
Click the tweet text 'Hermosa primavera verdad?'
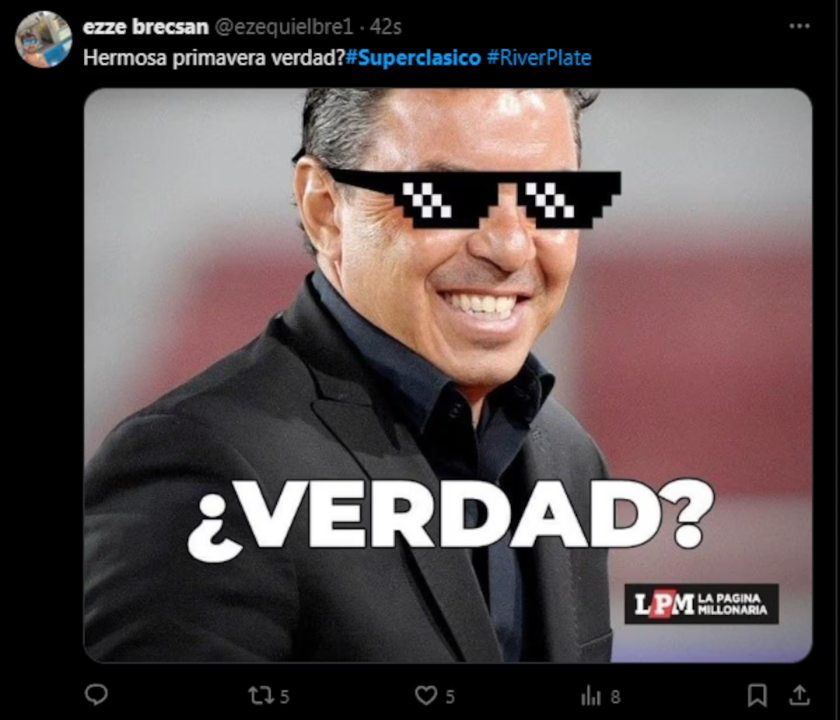pos(214,58)
